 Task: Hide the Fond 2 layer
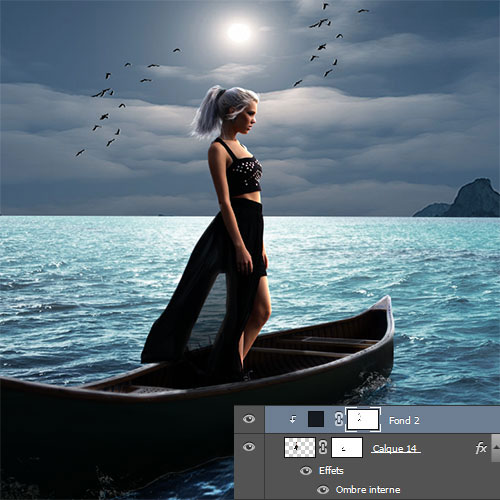pyautogui.click(x=249, y=419)
